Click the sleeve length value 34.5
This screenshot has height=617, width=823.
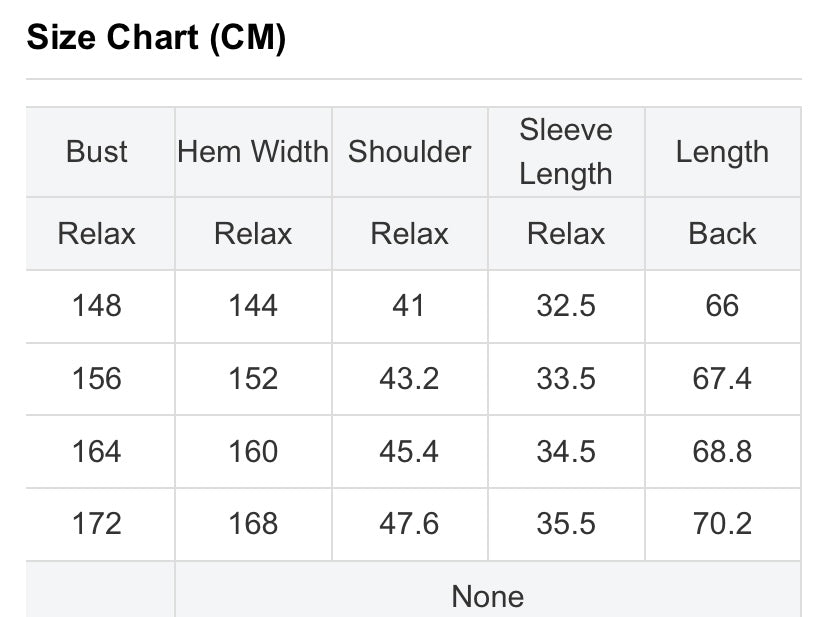coord(566,452)
